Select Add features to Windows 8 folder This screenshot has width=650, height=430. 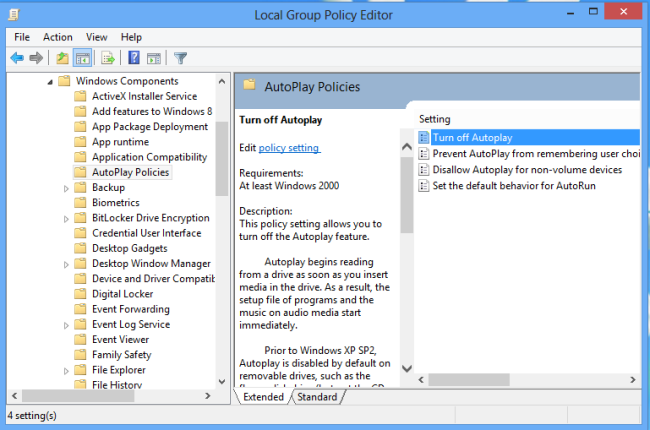(x=152, y=111)
